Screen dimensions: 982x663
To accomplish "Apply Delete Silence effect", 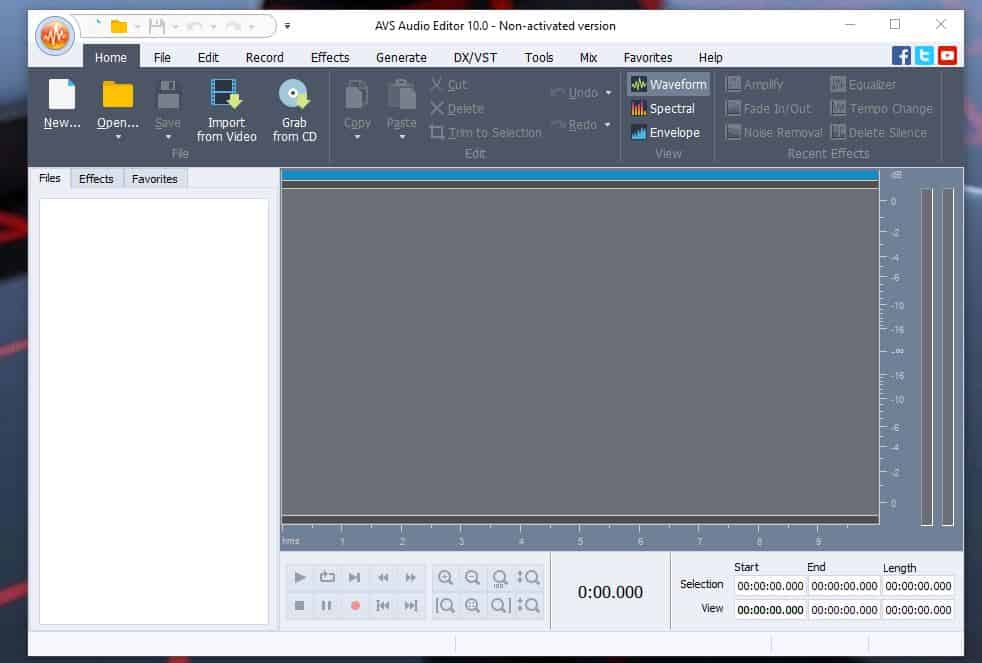I will 879,133.
